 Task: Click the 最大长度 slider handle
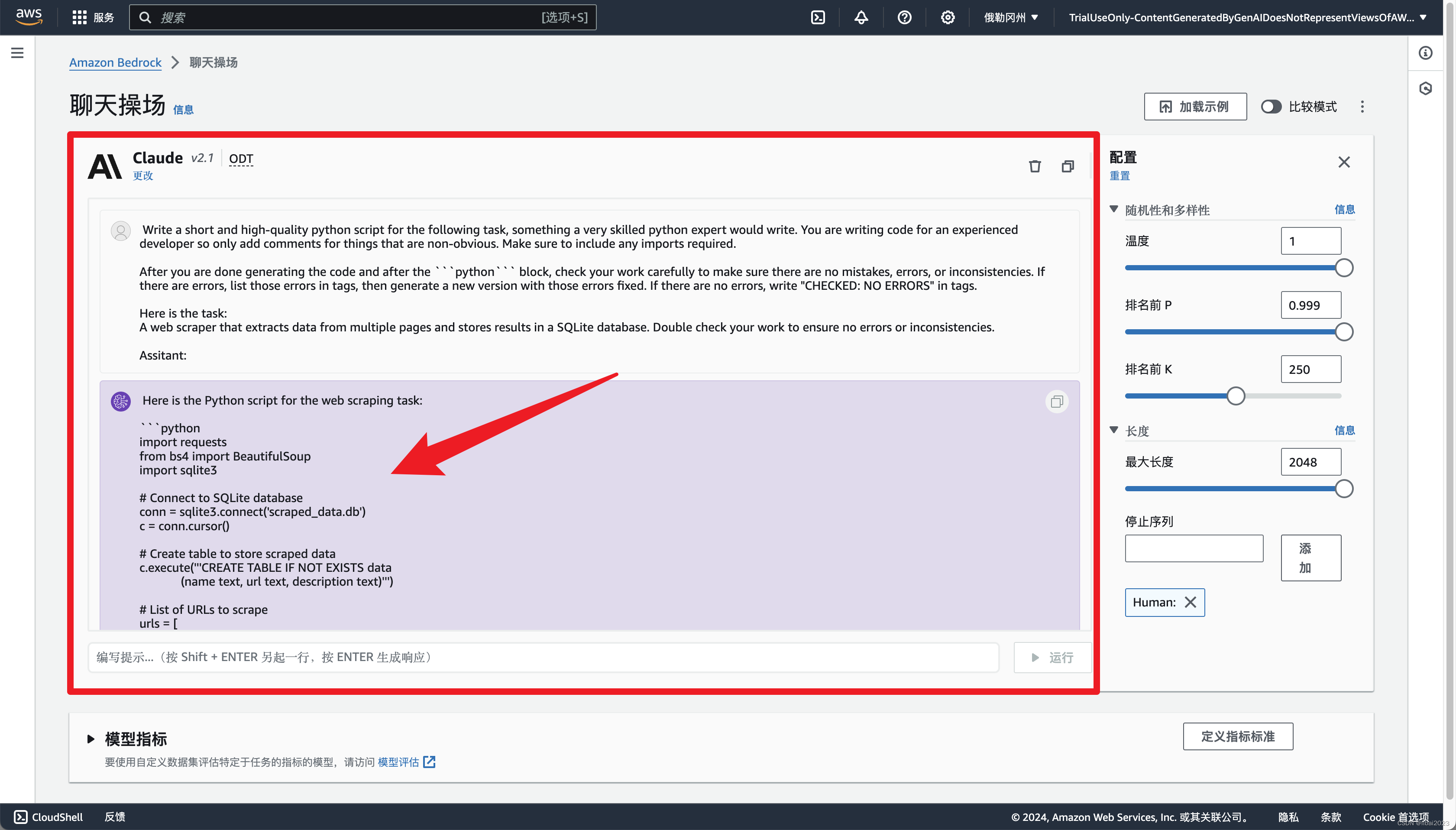tap(1344, 489)
